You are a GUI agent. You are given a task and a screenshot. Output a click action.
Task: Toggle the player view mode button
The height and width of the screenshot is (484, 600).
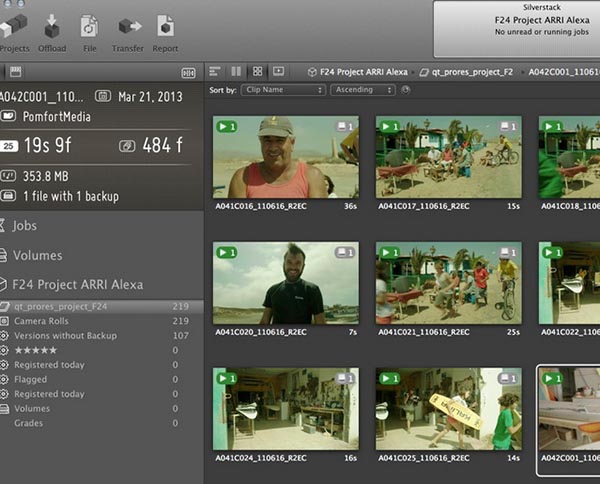[x=278, y=72]
